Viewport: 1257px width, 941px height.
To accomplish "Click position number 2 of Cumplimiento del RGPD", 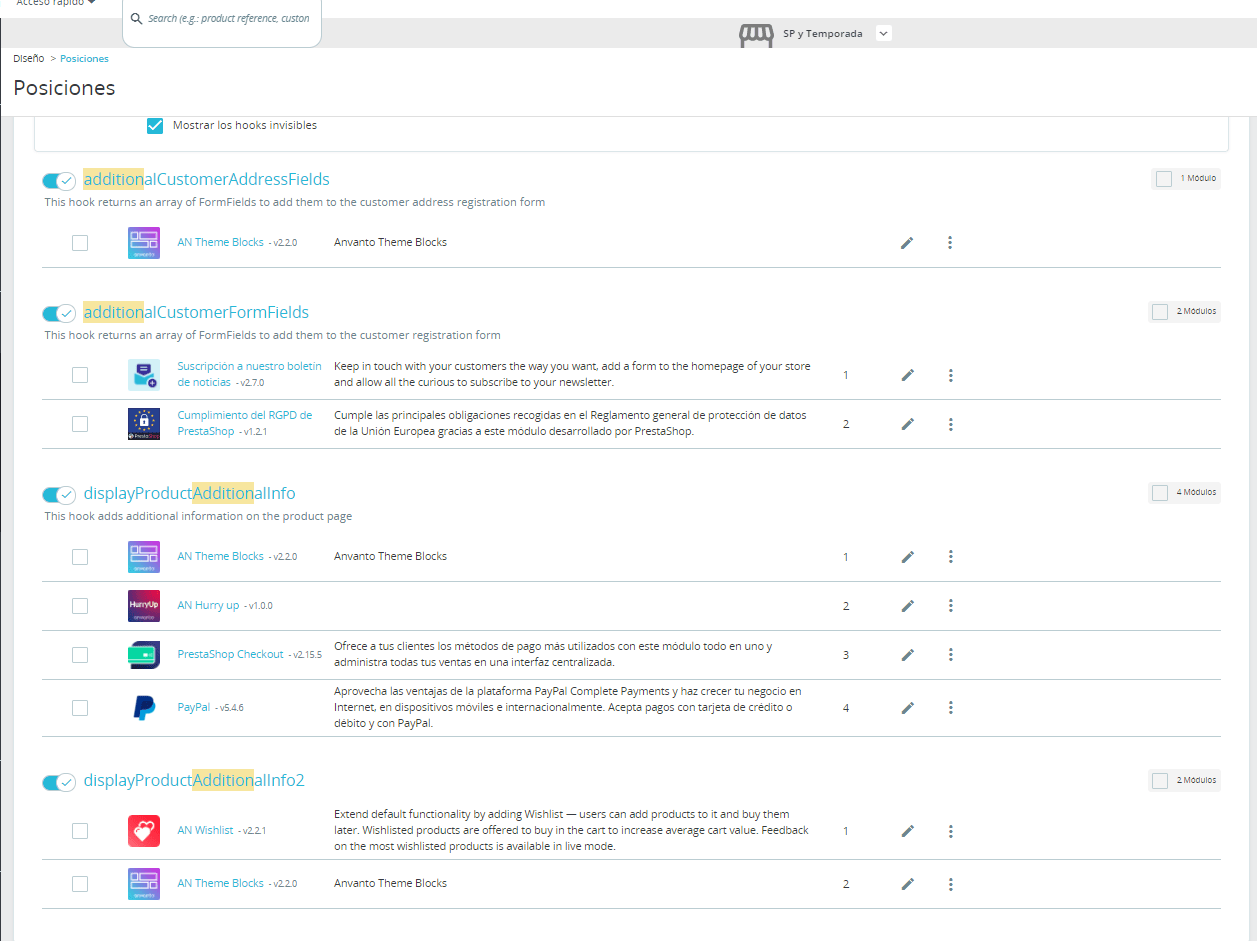I will click(x=846, y=425).
